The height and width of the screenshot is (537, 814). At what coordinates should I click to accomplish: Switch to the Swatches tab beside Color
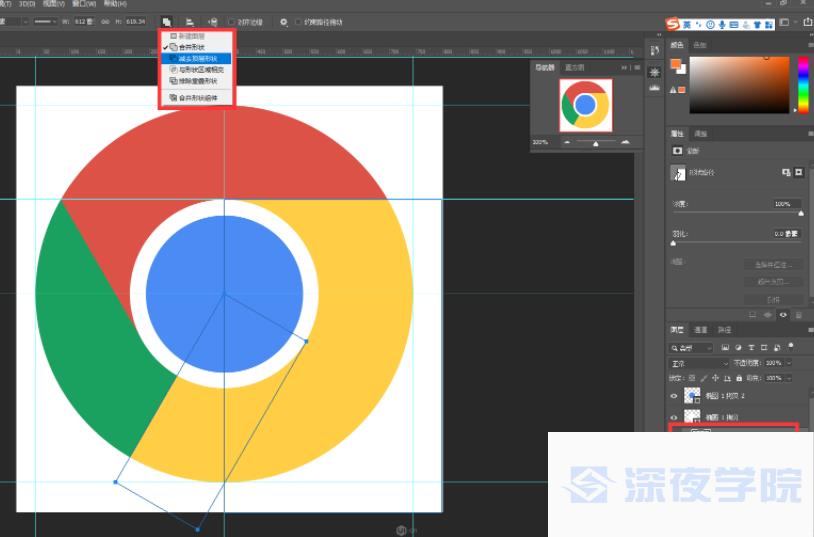[700, 45]
